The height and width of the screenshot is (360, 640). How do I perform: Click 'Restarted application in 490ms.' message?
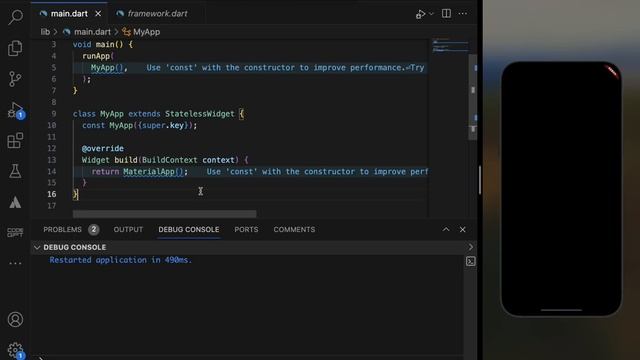120,260
